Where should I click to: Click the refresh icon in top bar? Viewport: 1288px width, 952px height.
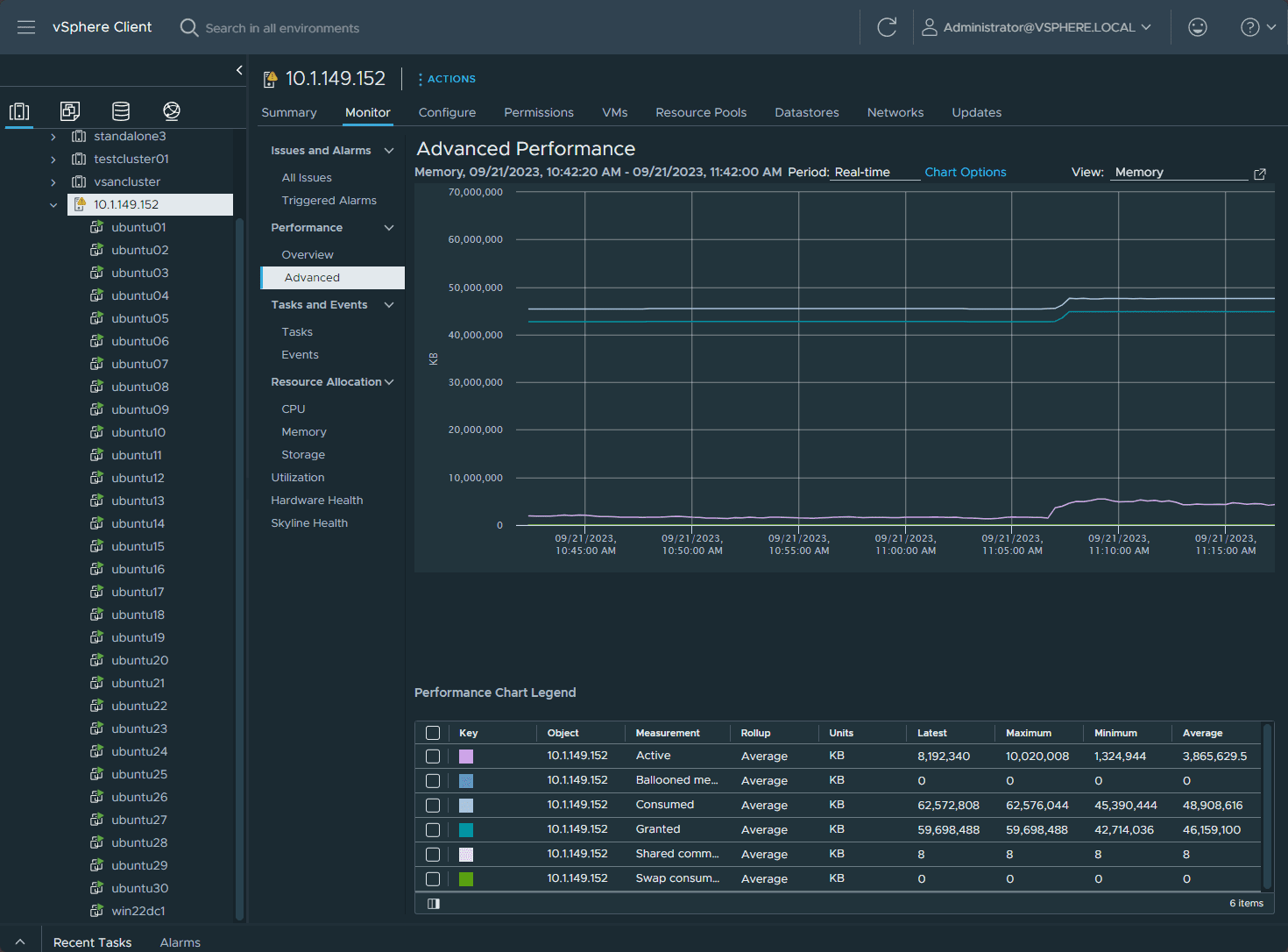[x=887, y=27]
